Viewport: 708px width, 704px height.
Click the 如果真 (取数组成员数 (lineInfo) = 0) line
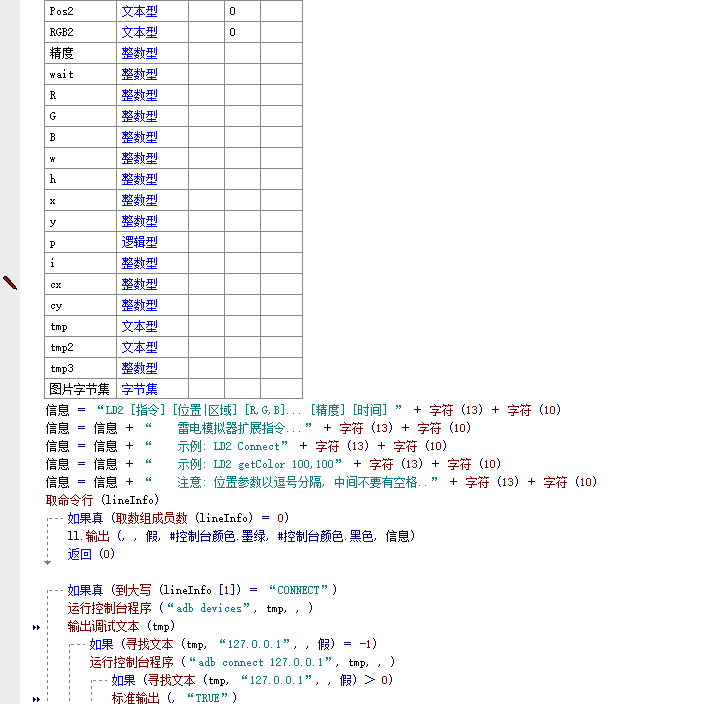tap(178, 518)
